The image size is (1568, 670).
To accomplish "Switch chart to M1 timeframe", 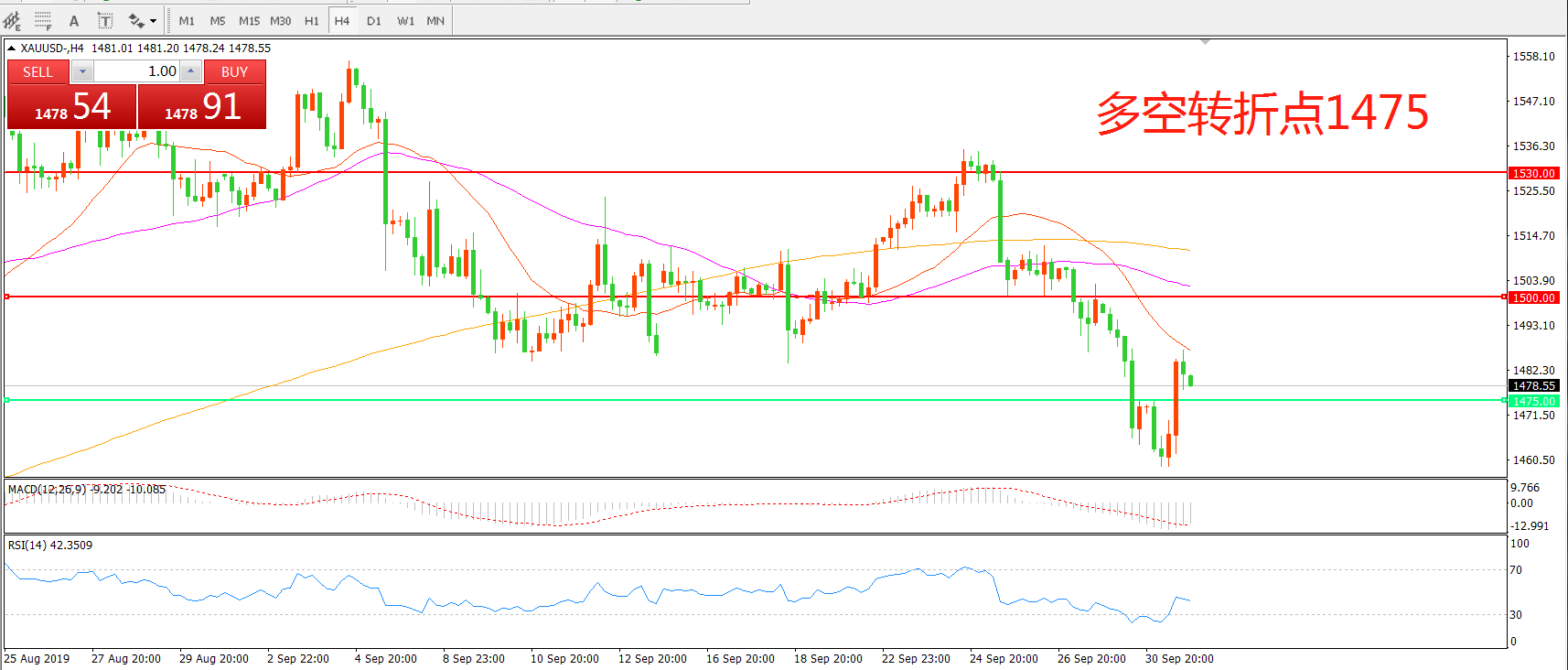I will pos(187,20).
